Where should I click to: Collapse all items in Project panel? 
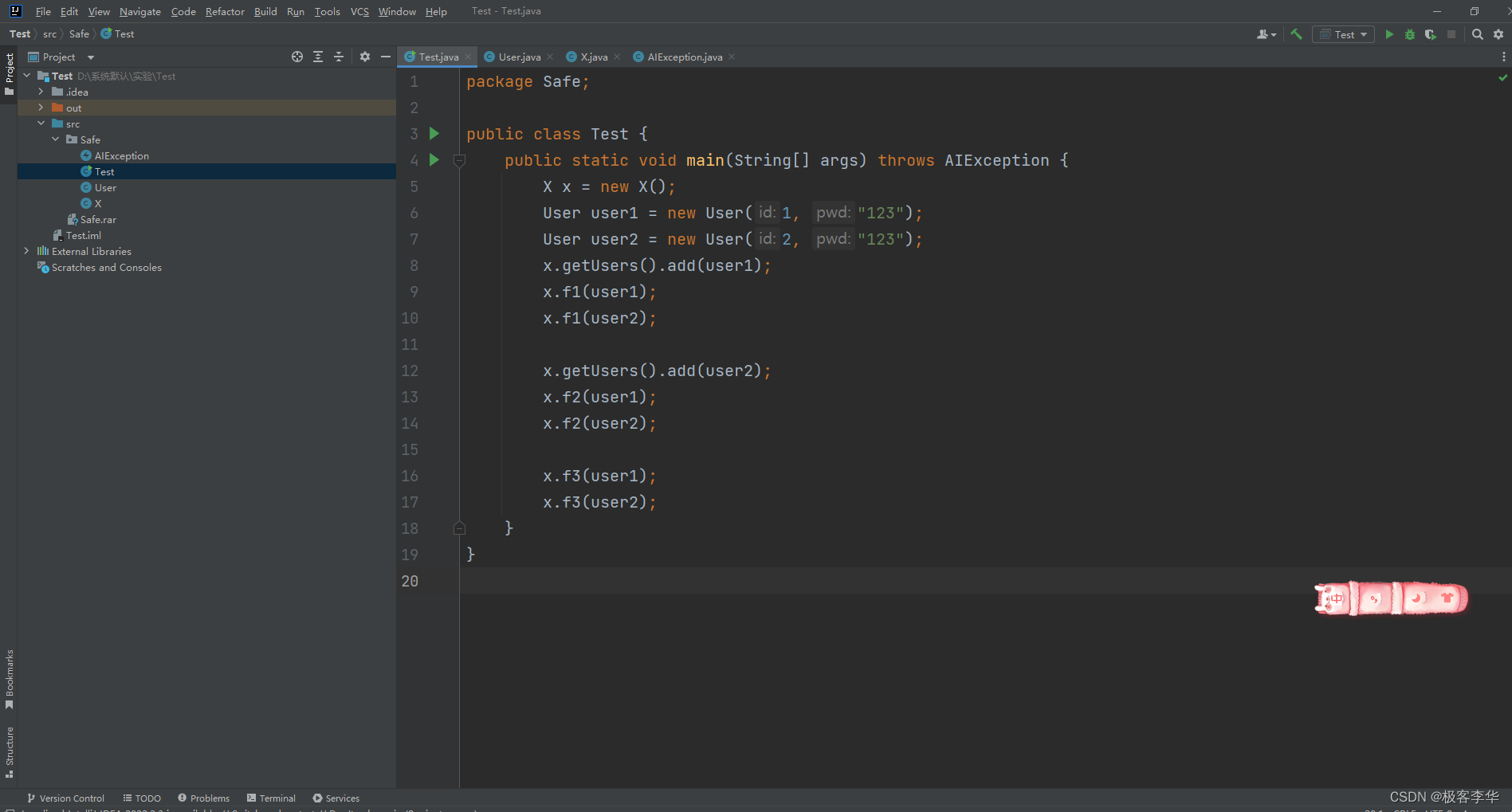pos(339,57)
